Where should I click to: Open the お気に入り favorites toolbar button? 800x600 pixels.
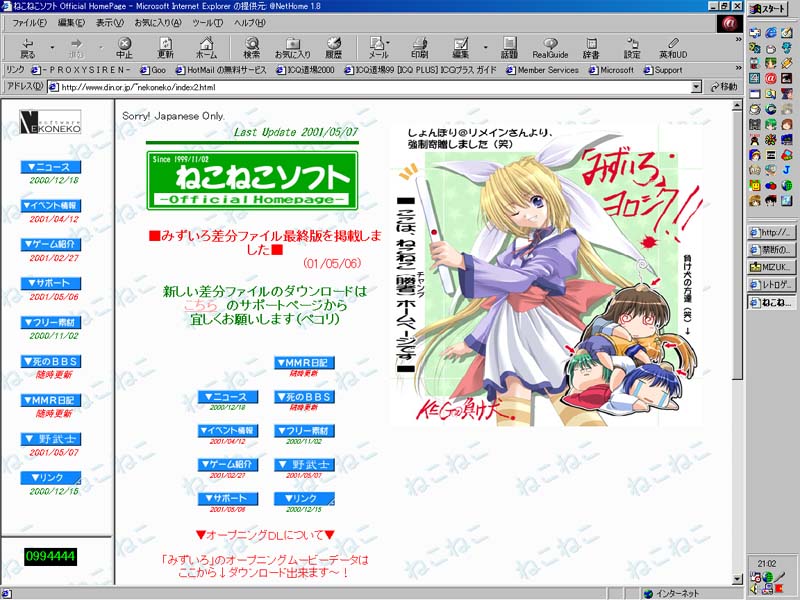292,48
